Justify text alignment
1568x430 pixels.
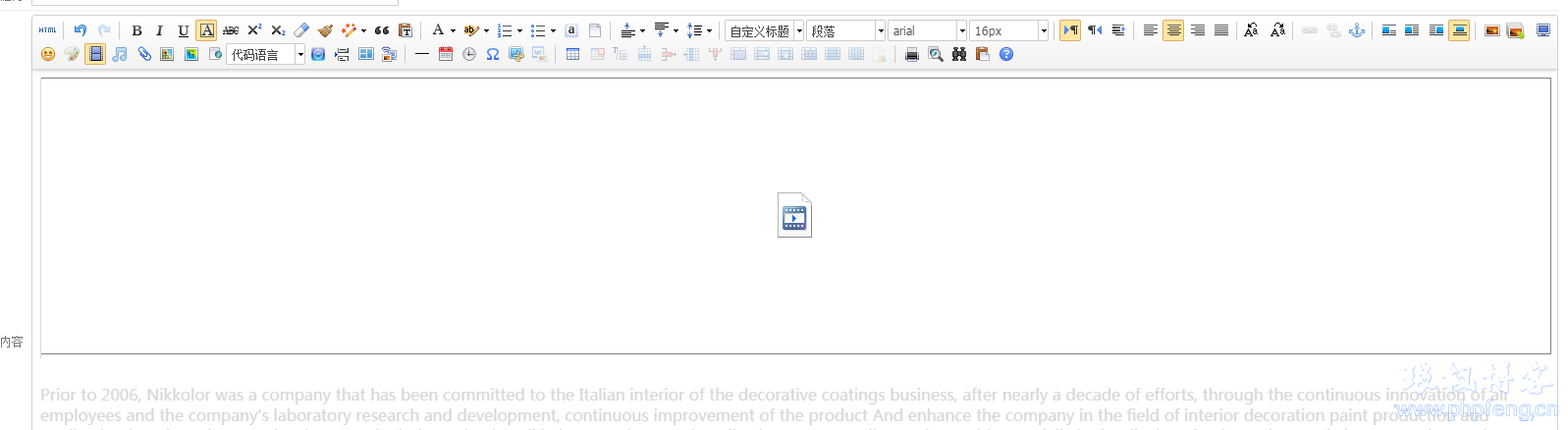click(x=1221, y=30)
